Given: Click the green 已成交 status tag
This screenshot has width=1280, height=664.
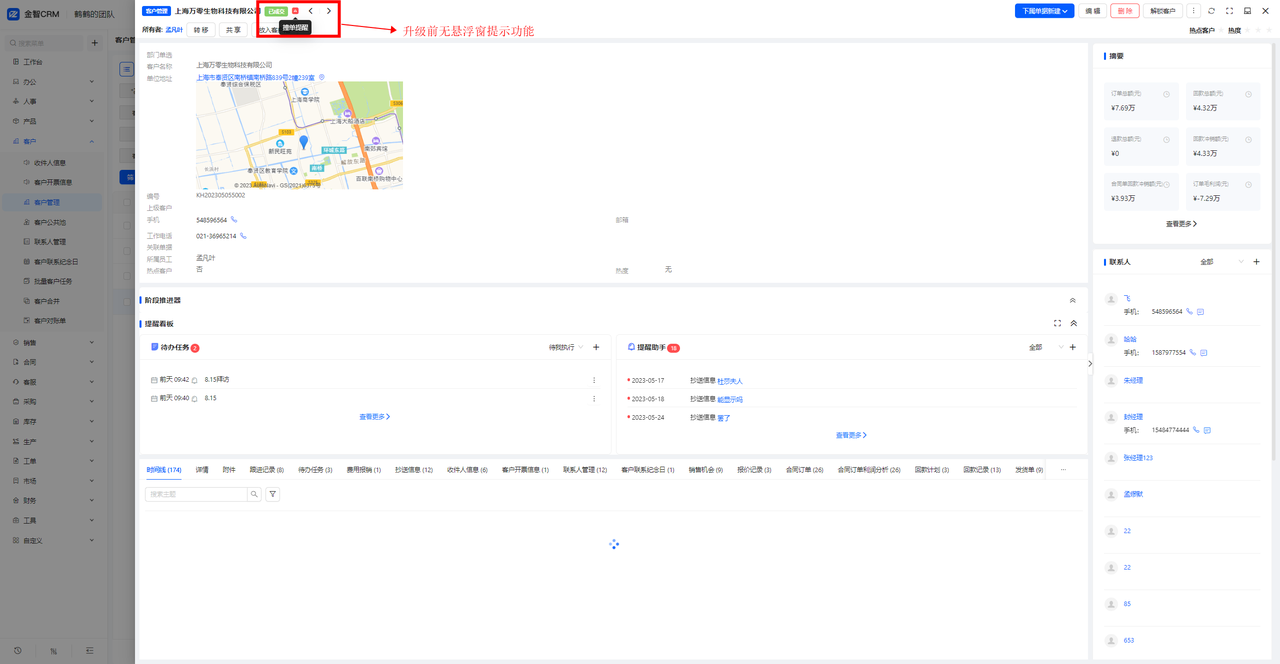Looking at the screenshot, I should [x=276, y=11].
